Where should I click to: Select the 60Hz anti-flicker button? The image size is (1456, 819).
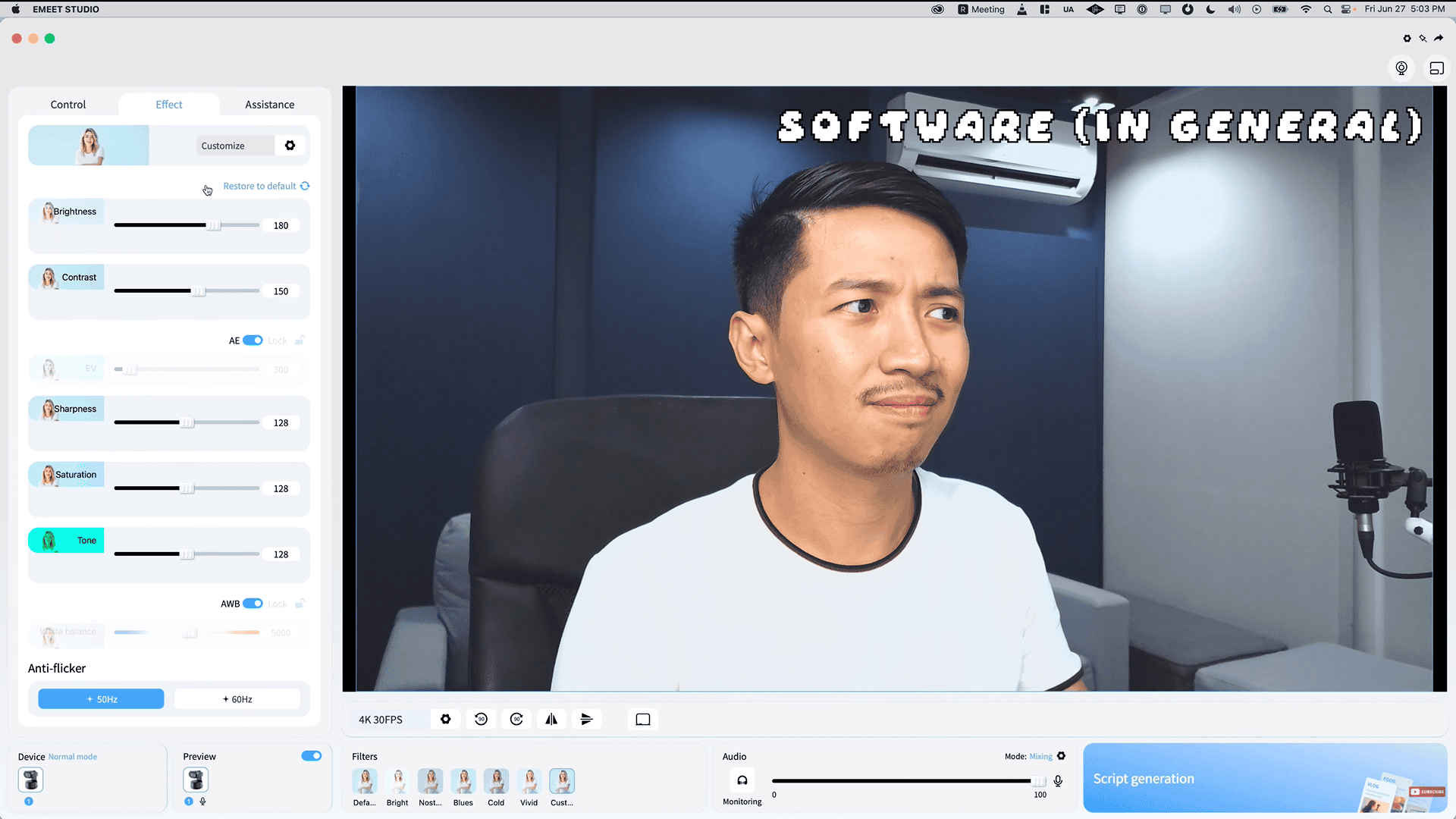(237, 699)
